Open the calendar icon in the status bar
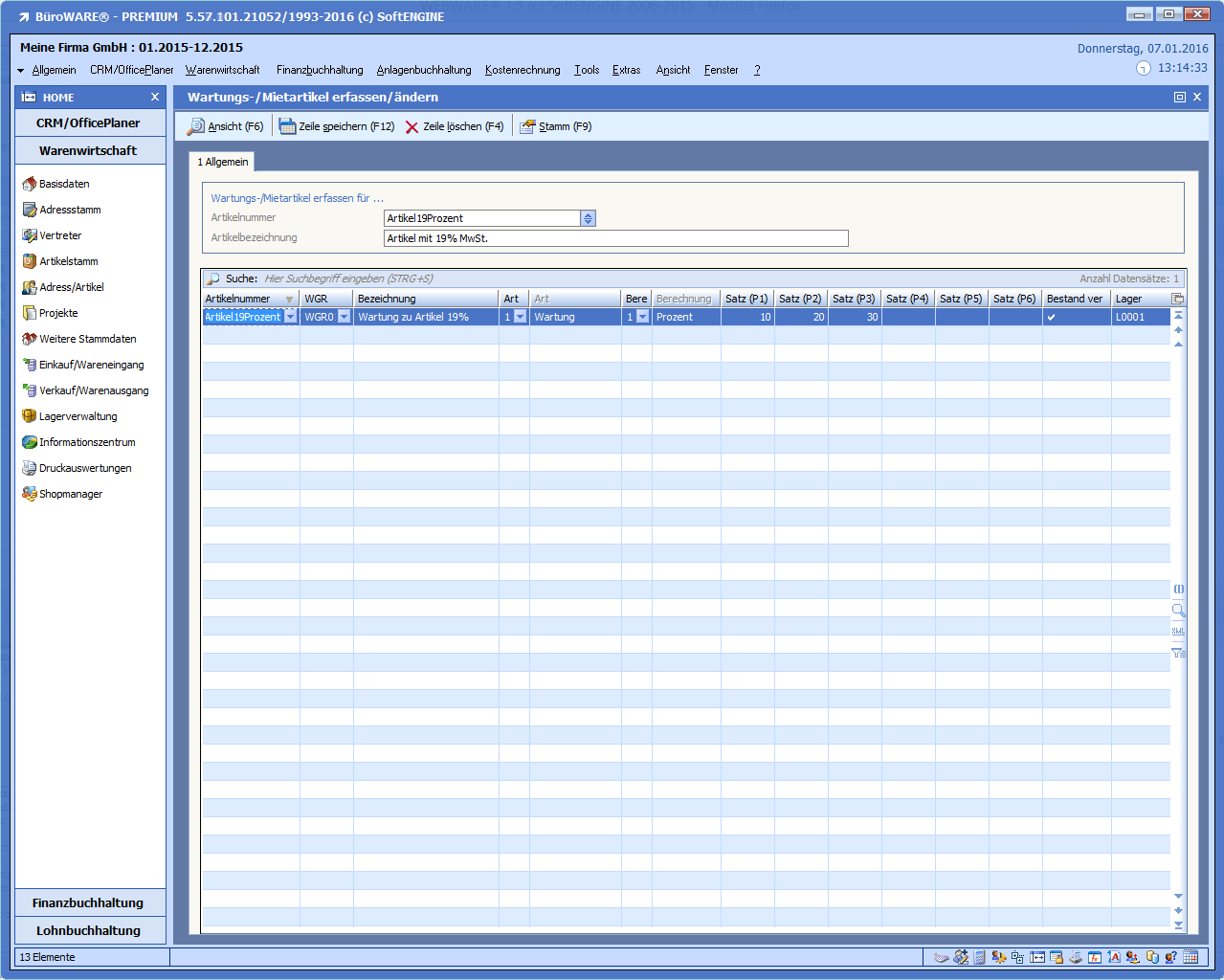 pyautogui.click(x=1191, y=957)
